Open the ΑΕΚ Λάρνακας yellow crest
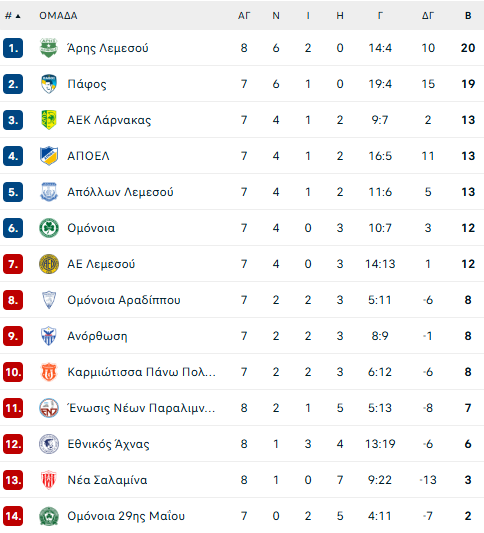Viewport: 484px width, 533px height. (x=49, y=120)
